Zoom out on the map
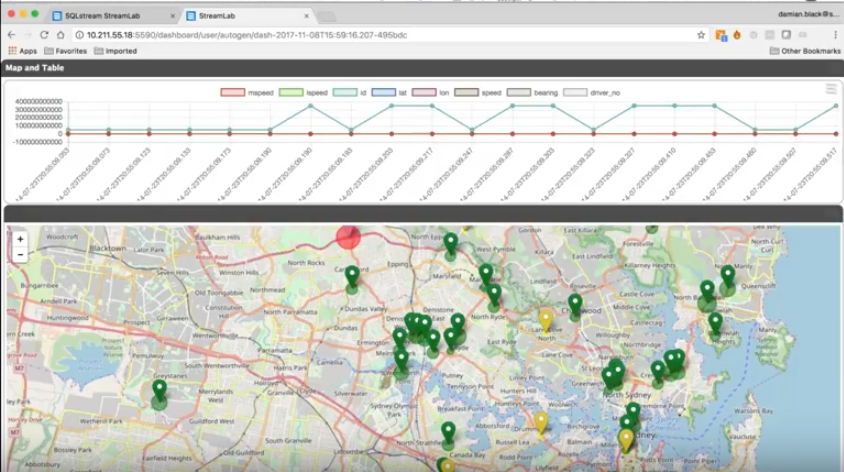The image size is (844, 472). pyautogui.click(x=20, y=254)
